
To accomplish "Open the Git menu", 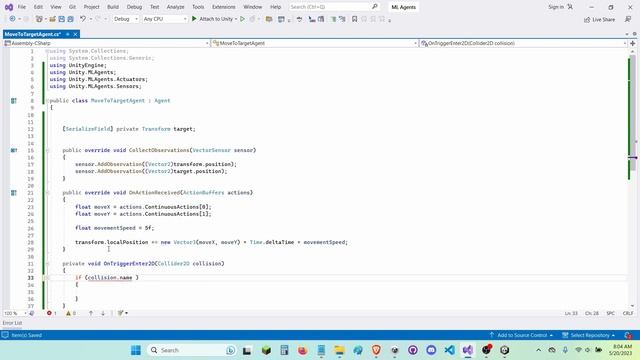I will point(72,7).
